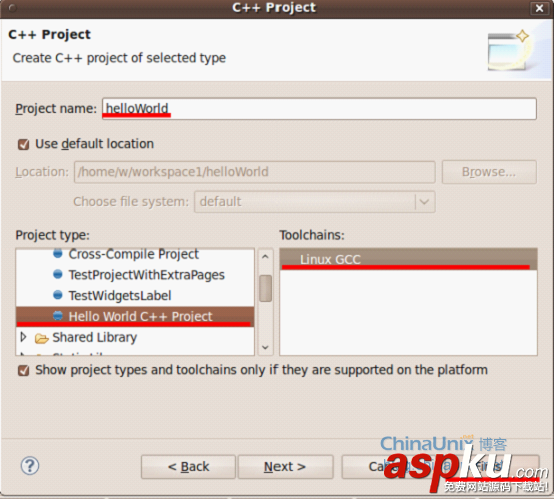Uncheck Use default location checkbox
Screen dimensions: 554x499
pyautogui.click(x=24, y=144)
